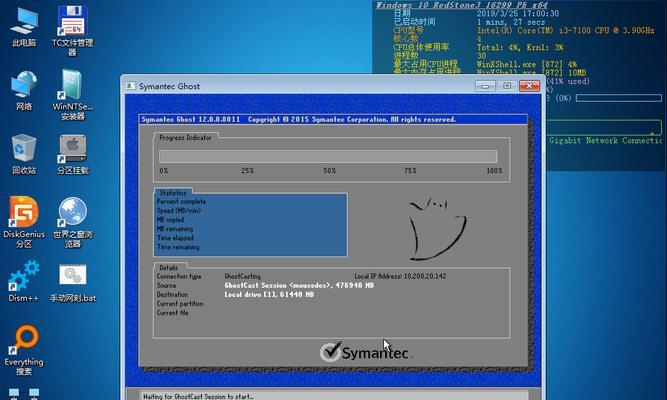The height and width of the screenshot is (400, 667).
Task: Click the MB remaining row
Action: tap(174, 229)
